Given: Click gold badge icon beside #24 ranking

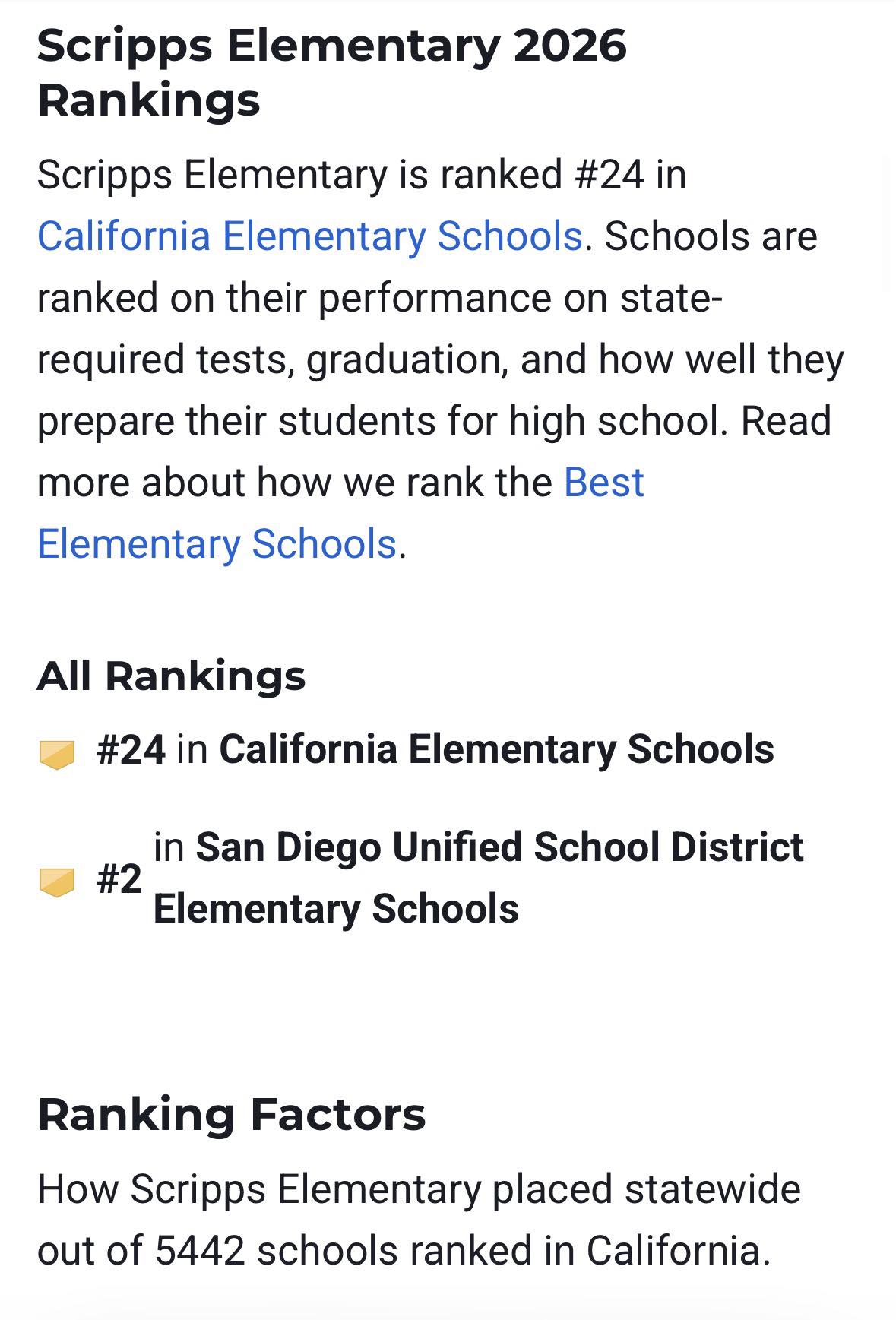Looking at the screenshot, I should [57, 755].
